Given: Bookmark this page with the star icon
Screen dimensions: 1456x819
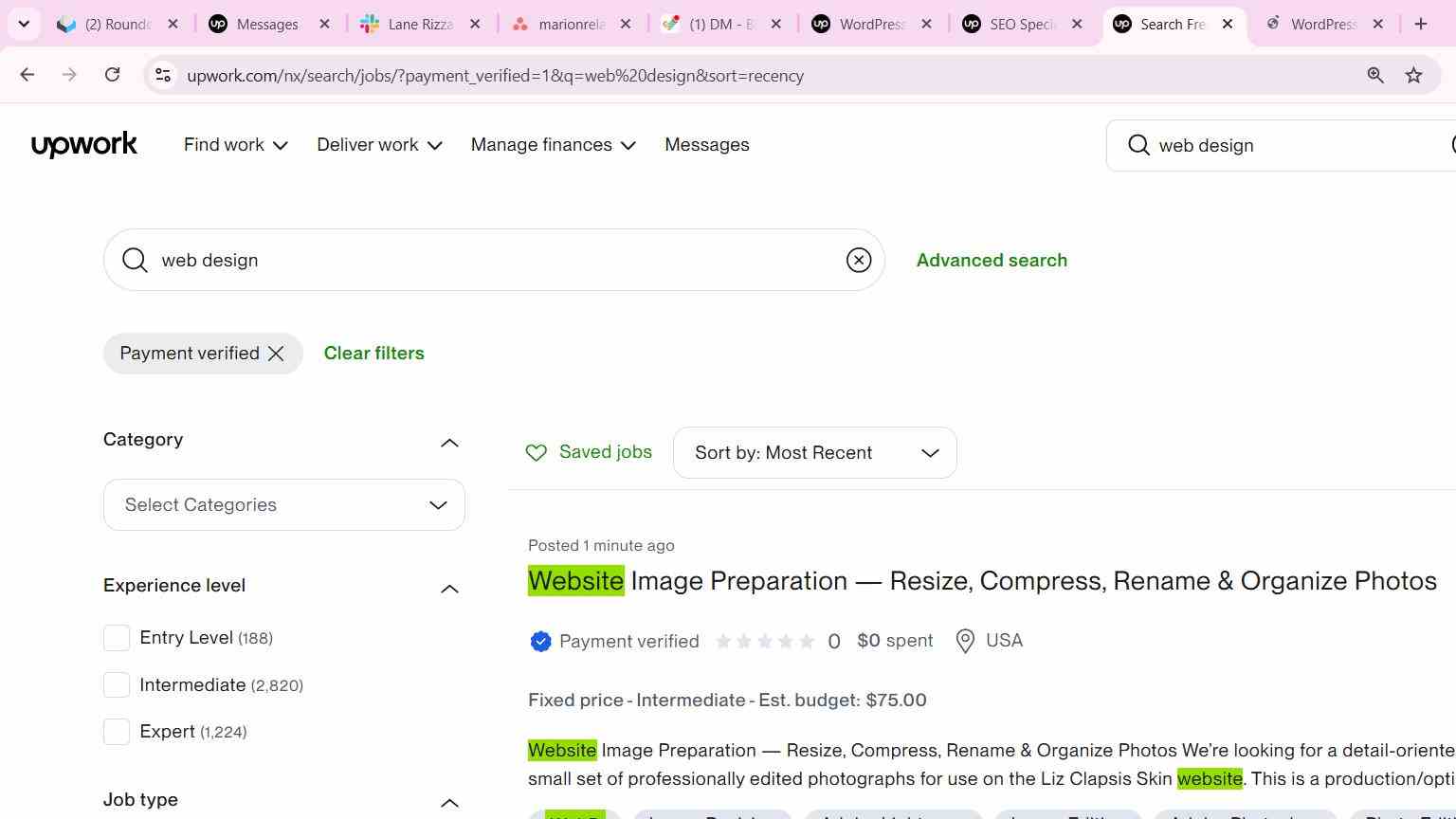Looking at the screenshot, I should click(1413, 75).
